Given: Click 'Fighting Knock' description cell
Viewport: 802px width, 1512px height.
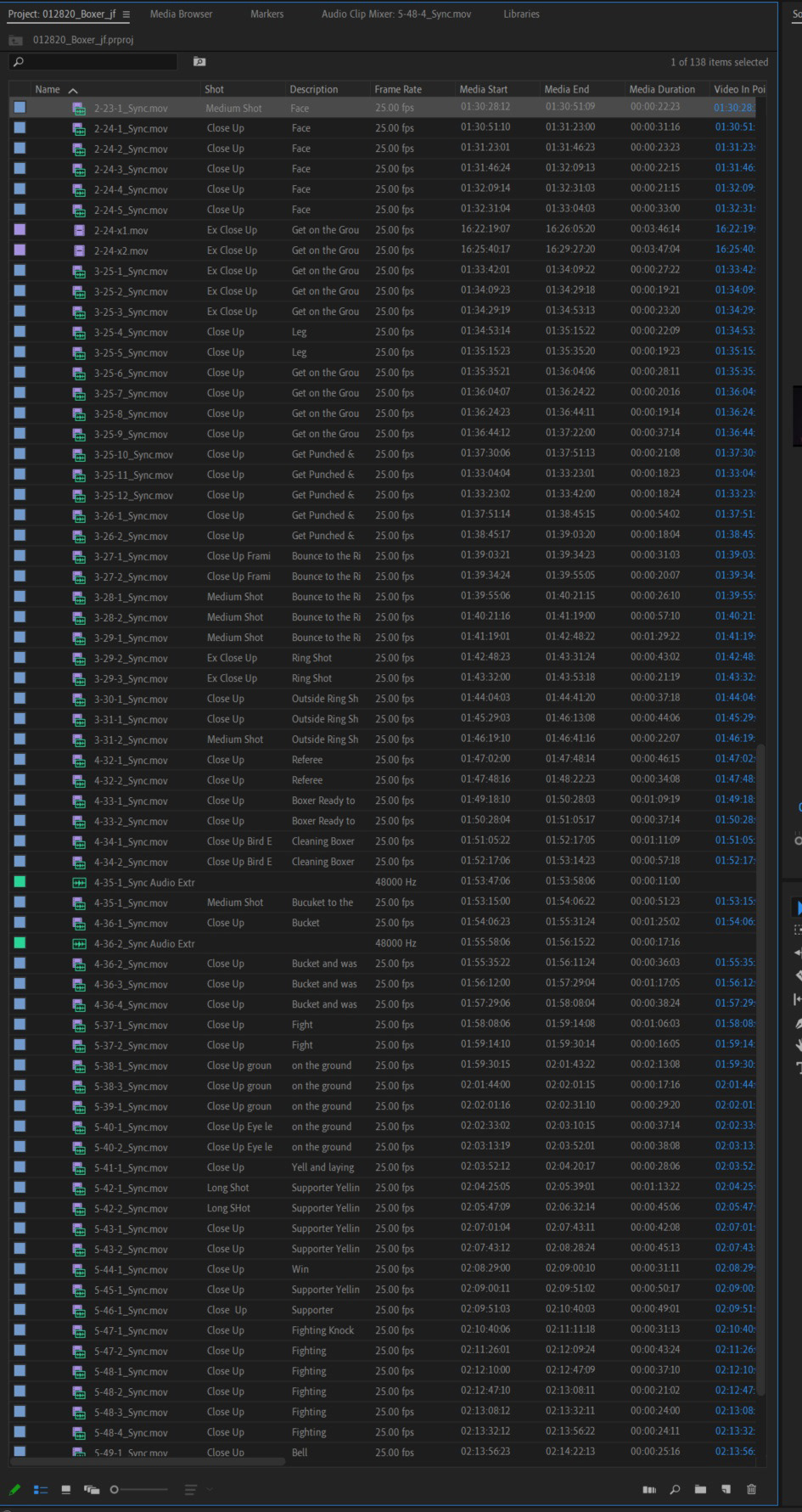Looking at the screenshot, I should 322,1330.
